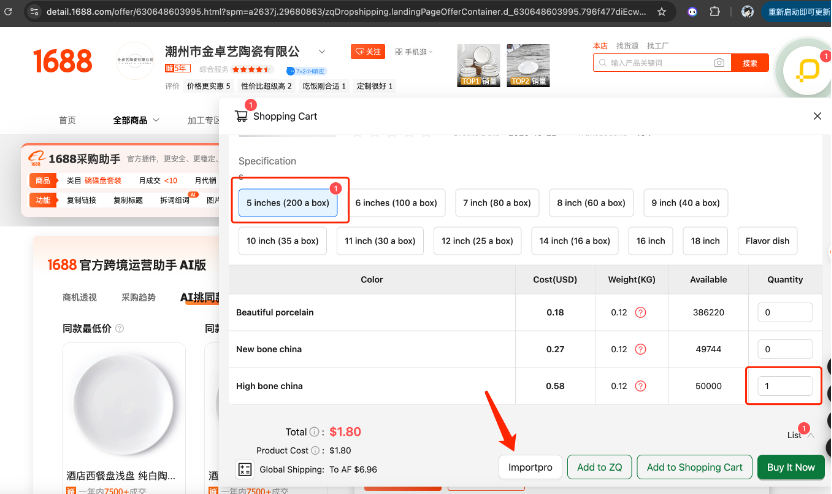
Task: Select the 18 inch specification
Action: pos(705,241)
